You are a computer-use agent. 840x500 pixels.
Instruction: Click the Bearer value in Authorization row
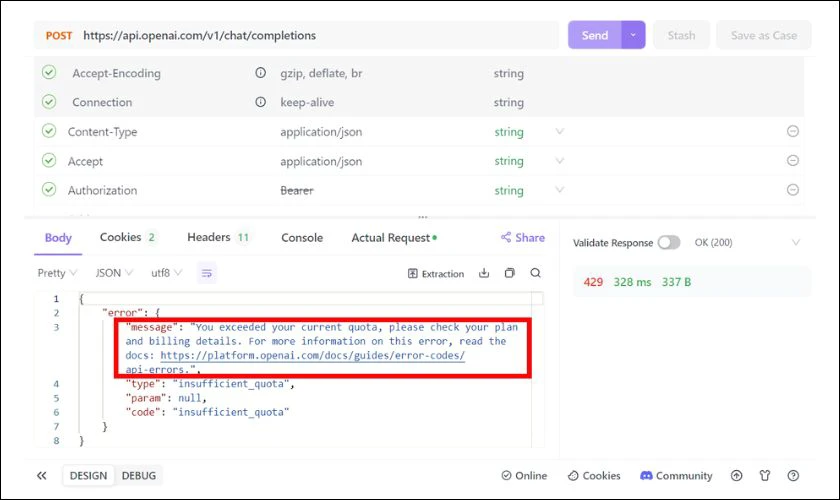(297, 190)
